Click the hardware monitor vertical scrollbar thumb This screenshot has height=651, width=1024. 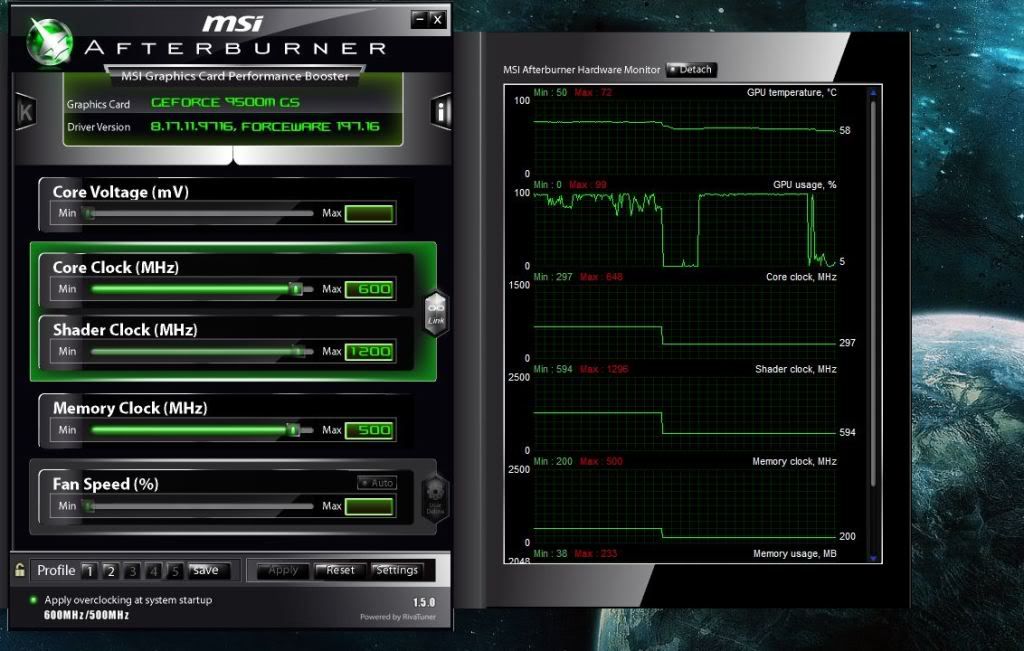point(873,294)
